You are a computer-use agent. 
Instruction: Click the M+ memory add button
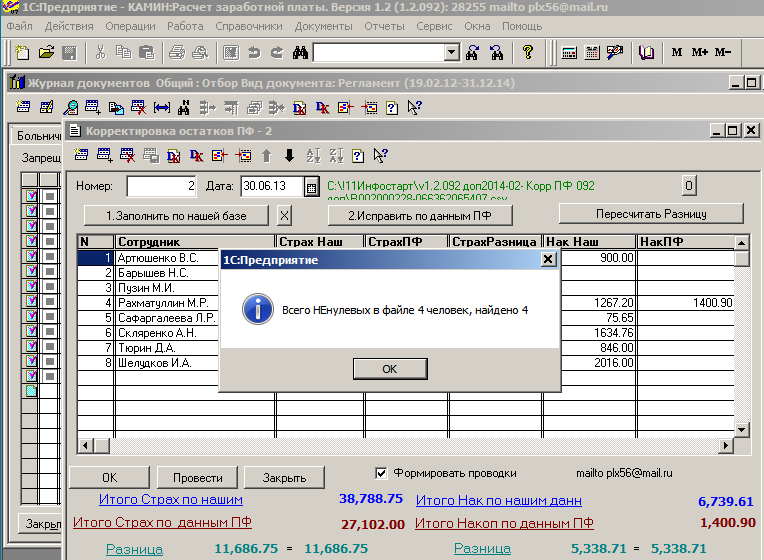tap(700, 52)
